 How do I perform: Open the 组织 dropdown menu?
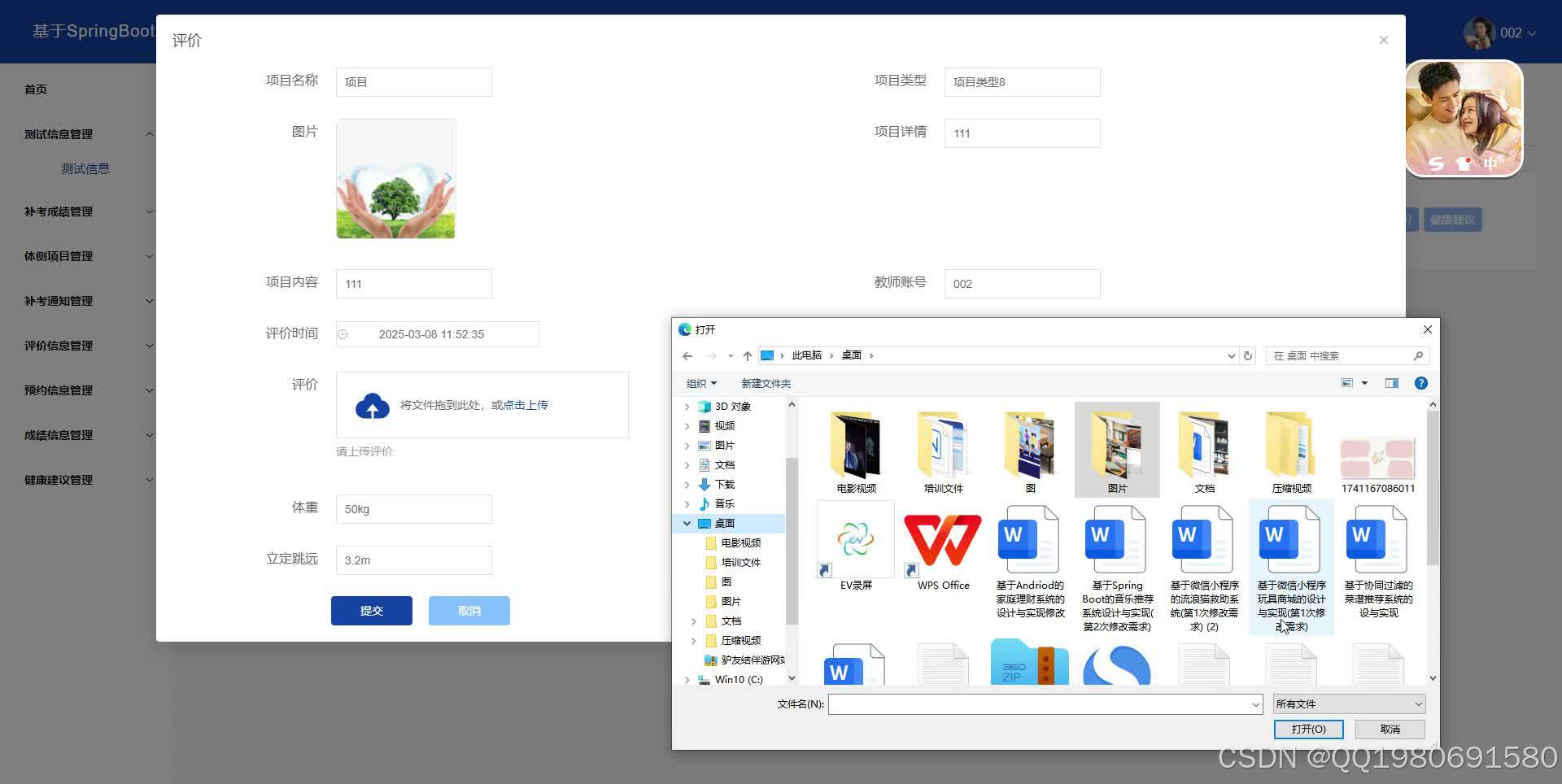(700, 382)
